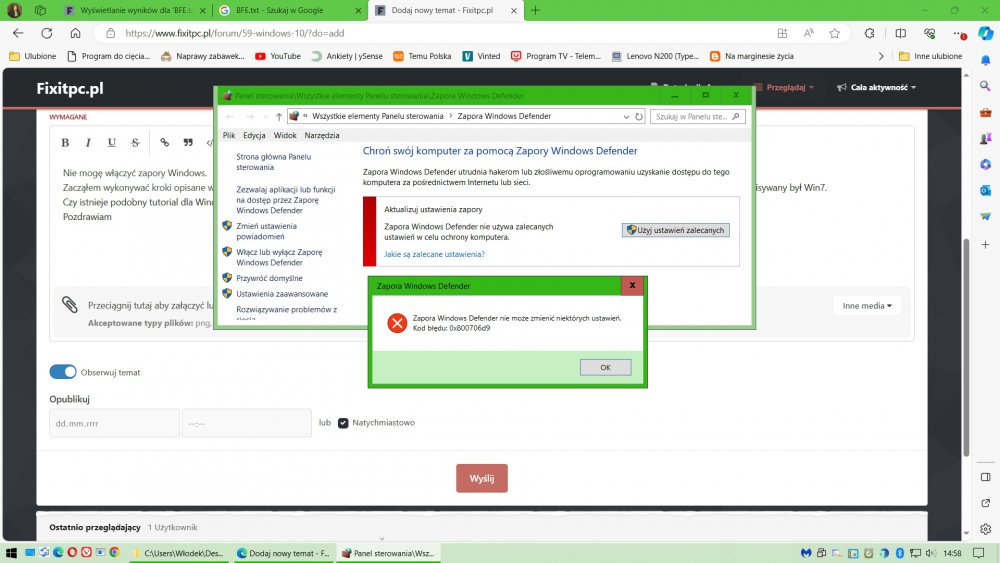Insert a quote block with quote icon
The image size is (1000, 563).
pyautogui.click(x=188, y=143)
